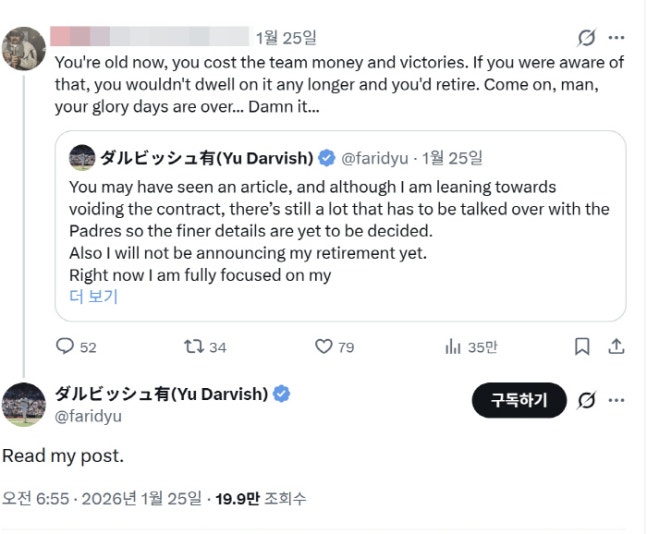Click the 구독하기 subscribe button
Viewport: 647px width, 534px height.
click(x=518, y=400)
